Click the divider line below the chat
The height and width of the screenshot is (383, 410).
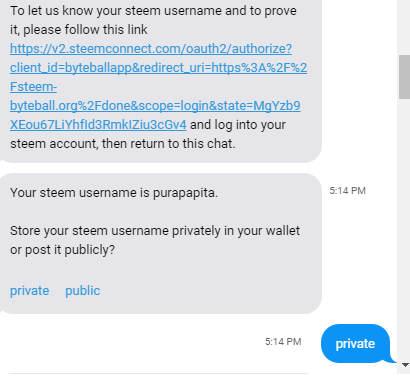pos(159,373)
